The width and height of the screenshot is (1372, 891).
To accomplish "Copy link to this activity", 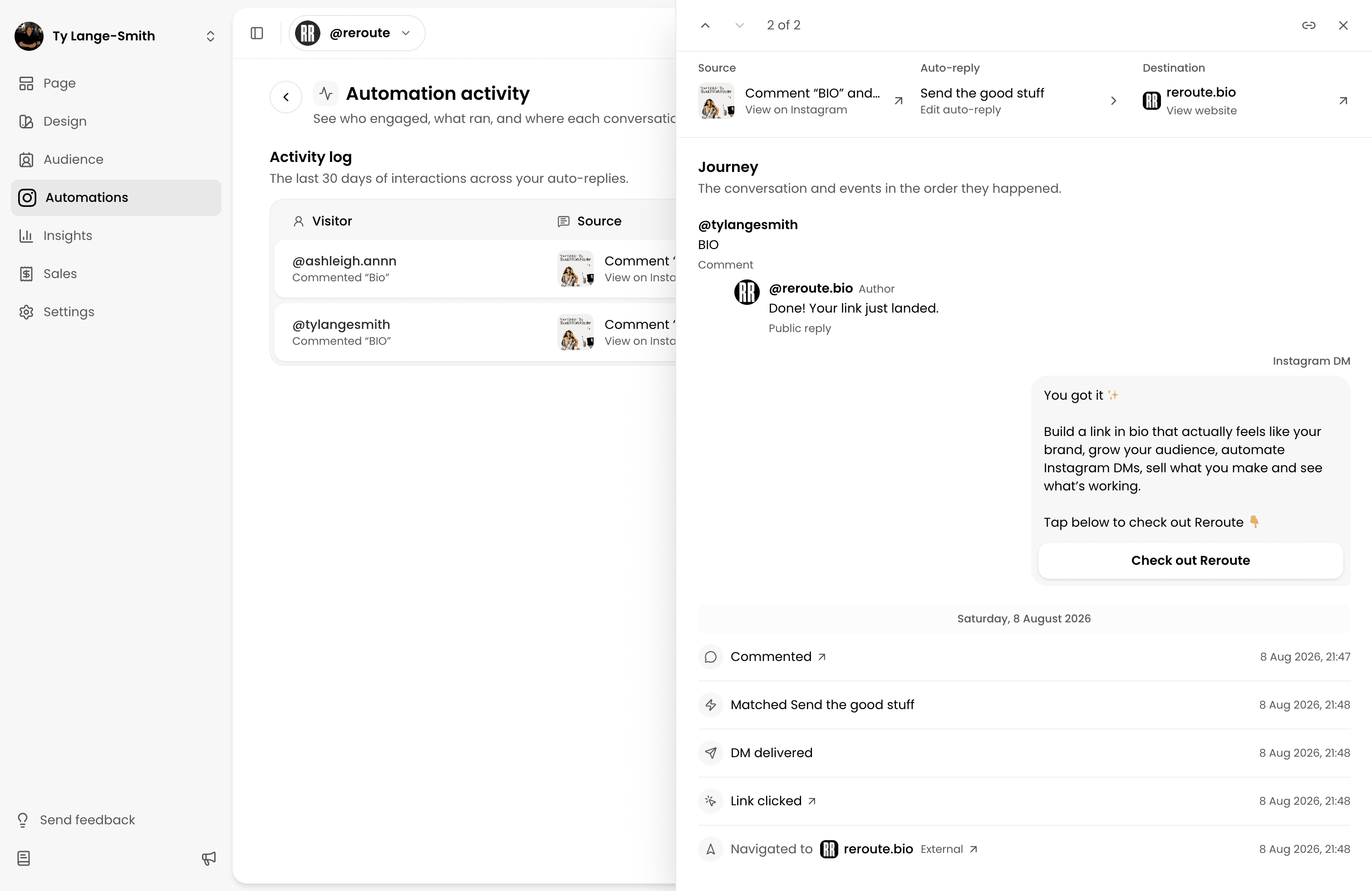I will click(1308, 25).
